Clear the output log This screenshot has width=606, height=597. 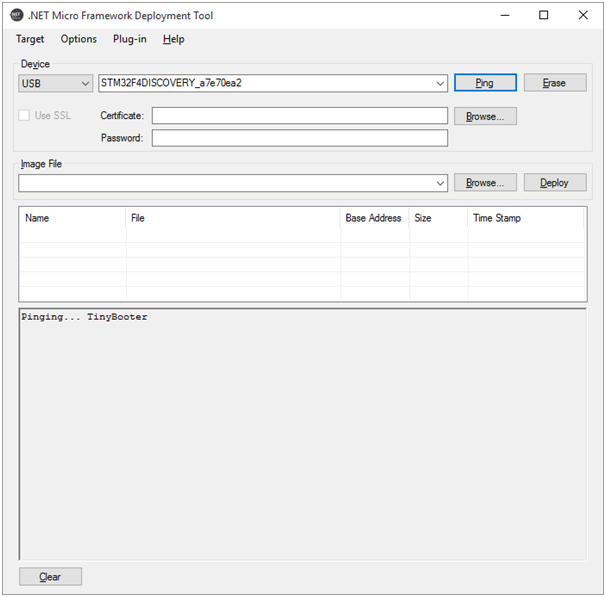coord(50,577)
